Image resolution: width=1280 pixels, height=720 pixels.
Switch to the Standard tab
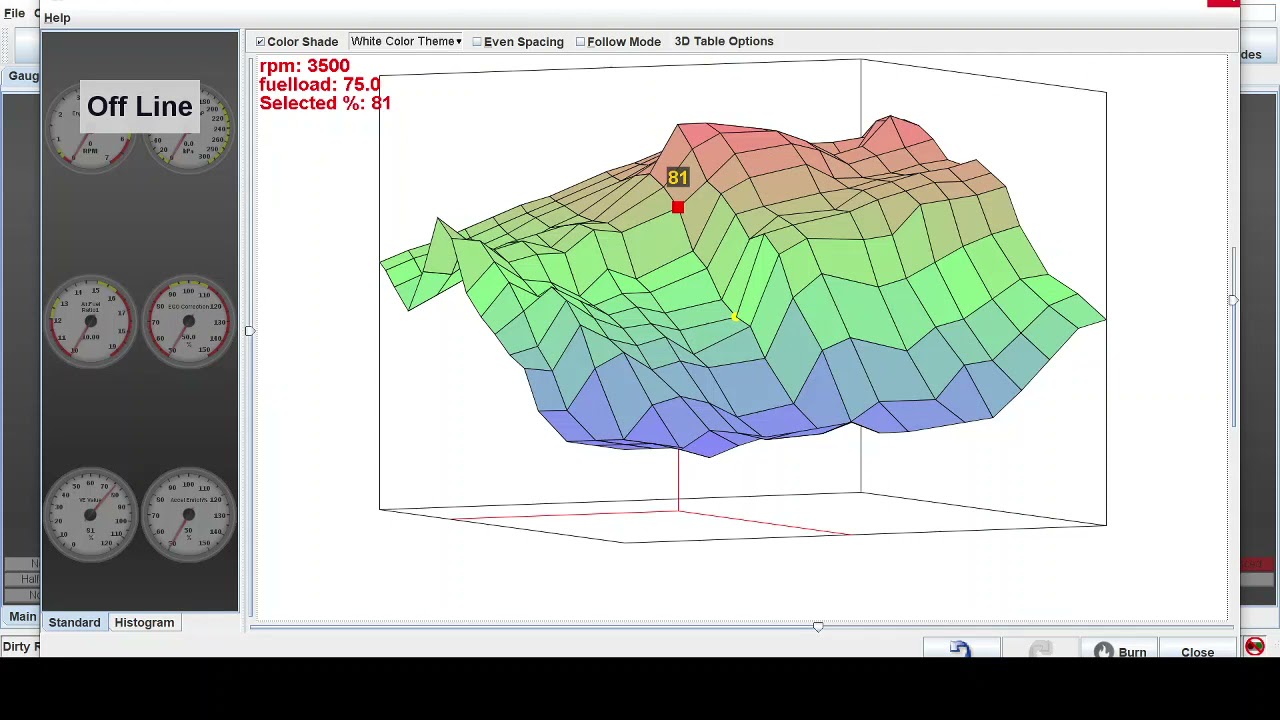point(74,622)
